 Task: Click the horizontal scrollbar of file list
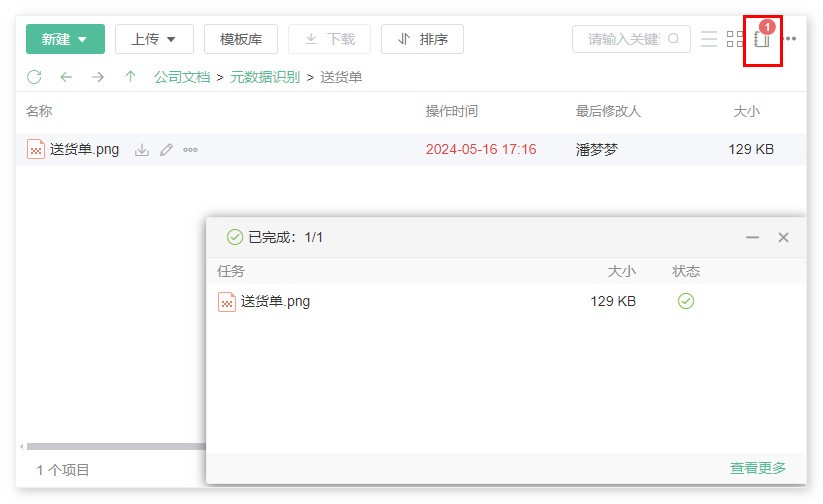[x=116, y=447]
